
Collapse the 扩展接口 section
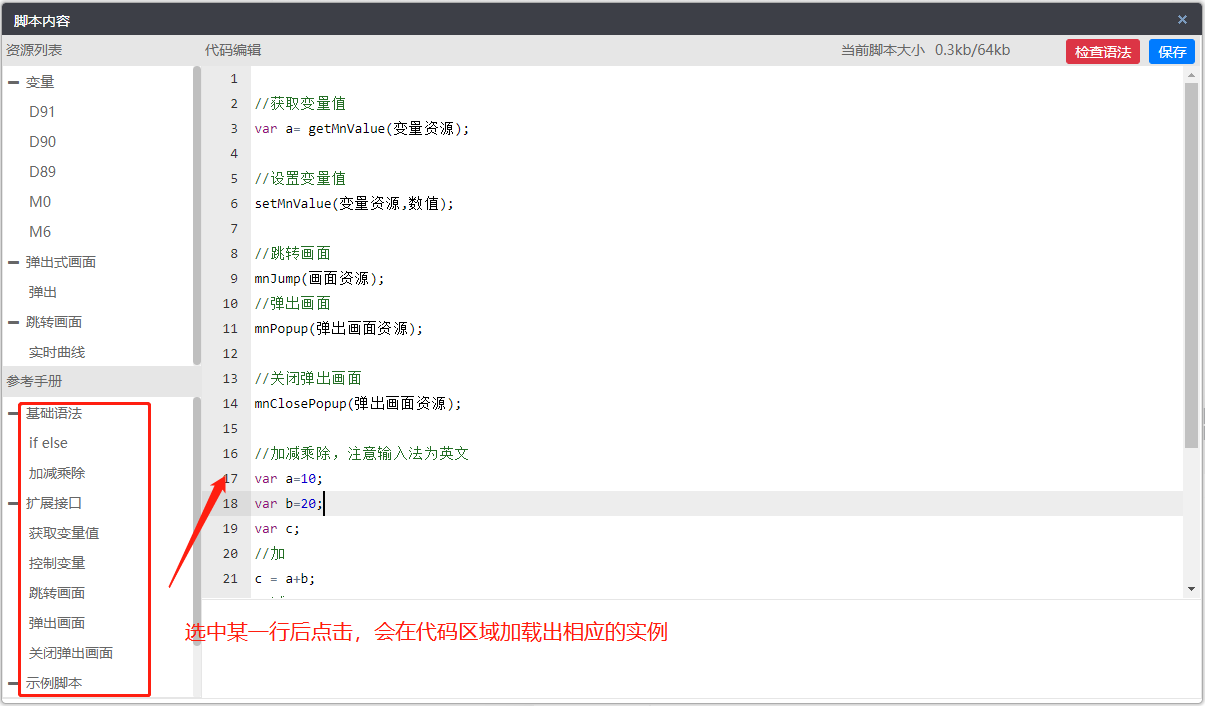(14, 503)
